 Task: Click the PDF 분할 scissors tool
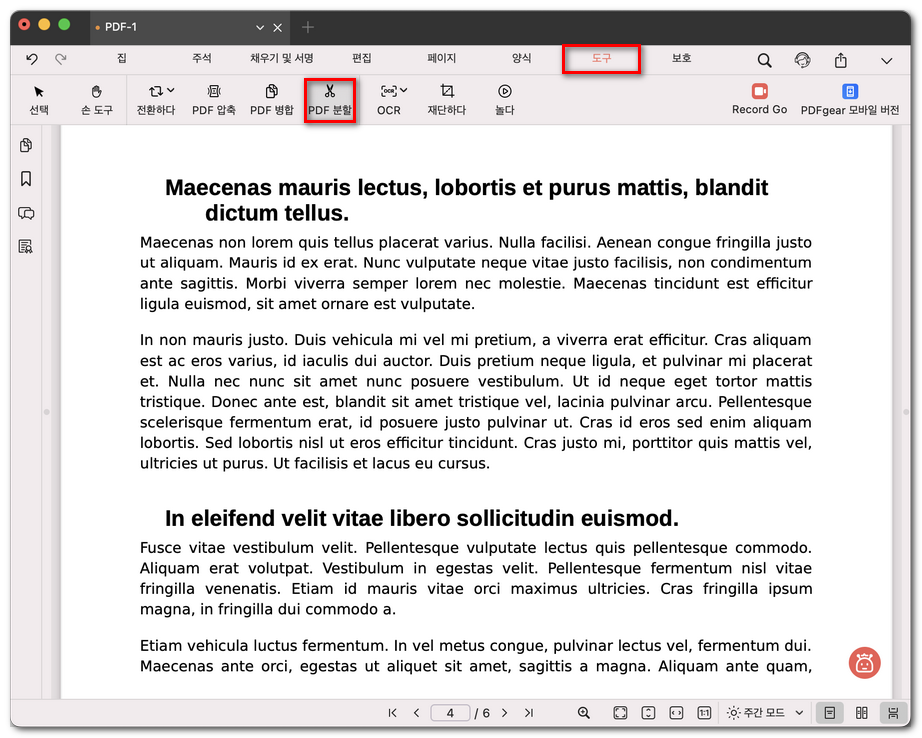[x=330, y=99]
